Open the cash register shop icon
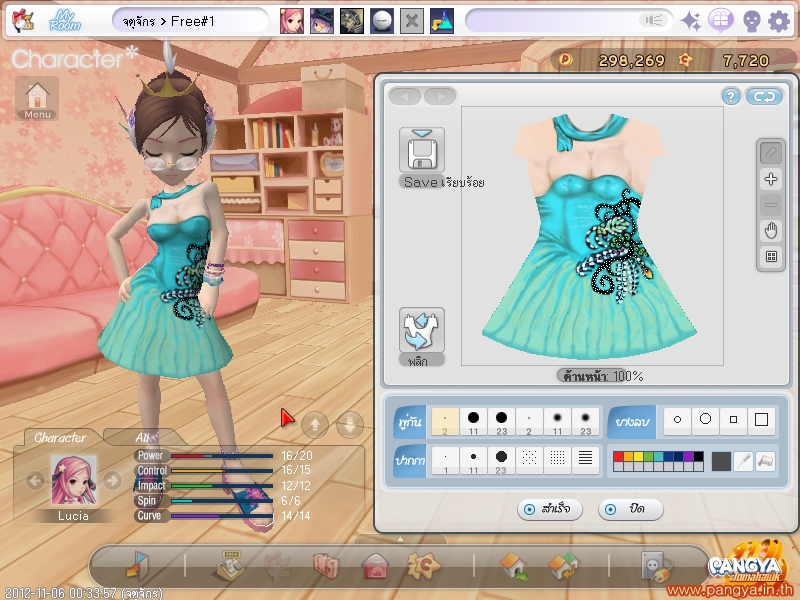The image size is (800, 600). point(231,566)
